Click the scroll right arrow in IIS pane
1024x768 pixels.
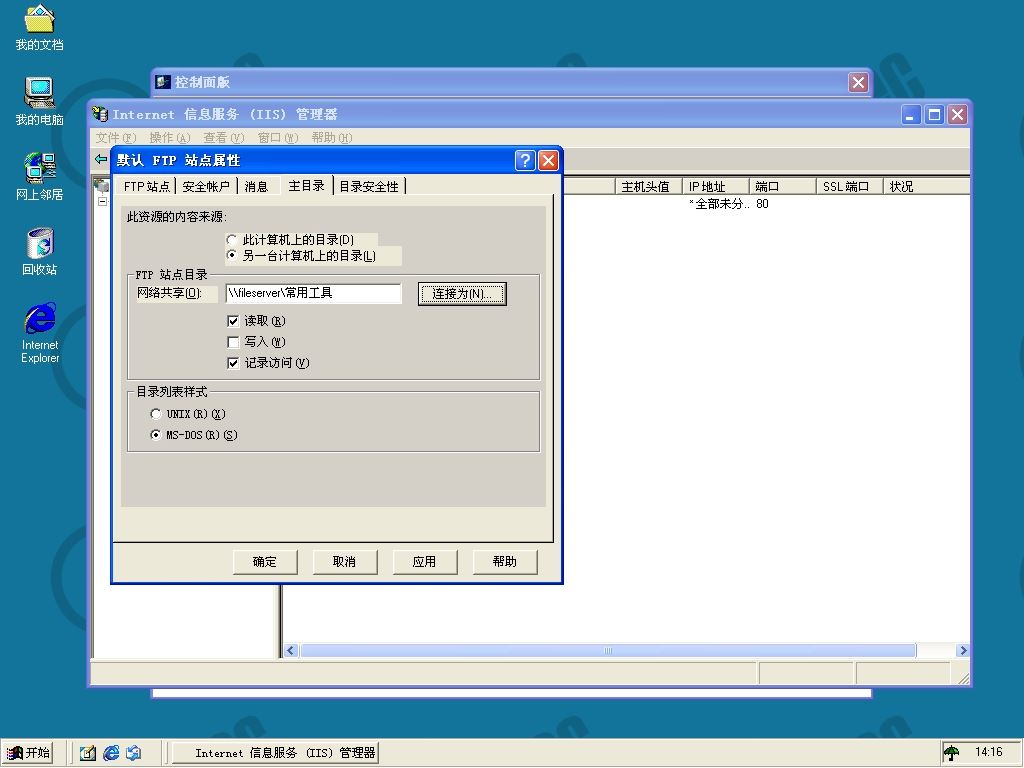pyautogui.click(x=963, y=650)
